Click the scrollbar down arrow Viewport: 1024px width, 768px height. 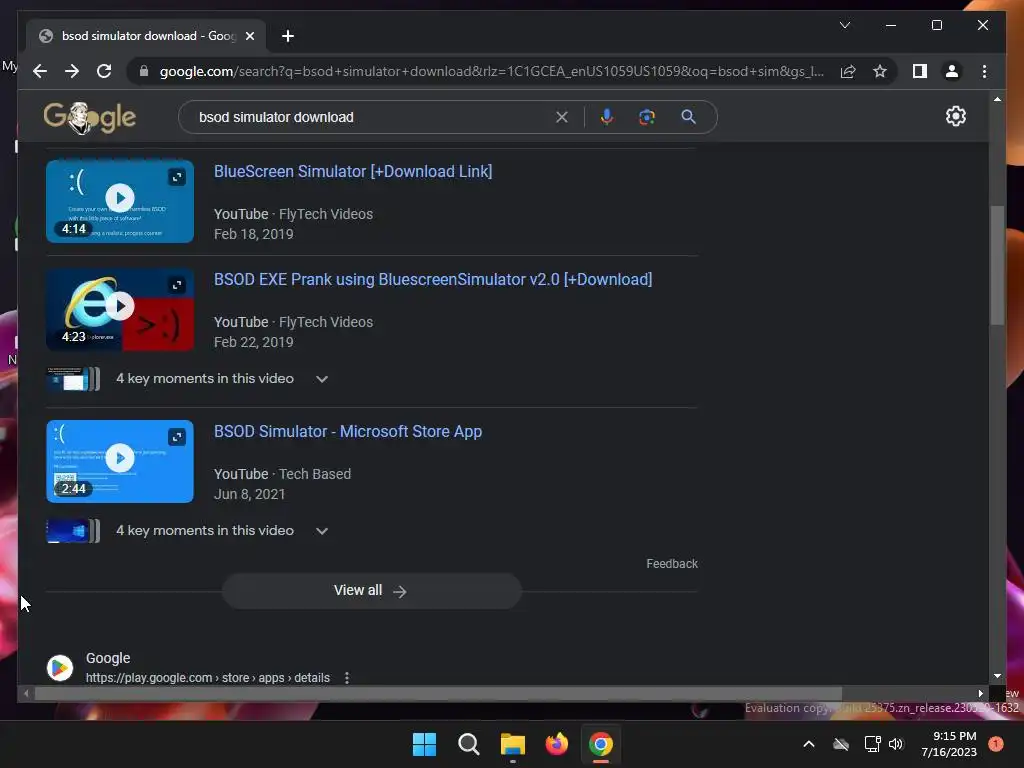tap(997, 676)
